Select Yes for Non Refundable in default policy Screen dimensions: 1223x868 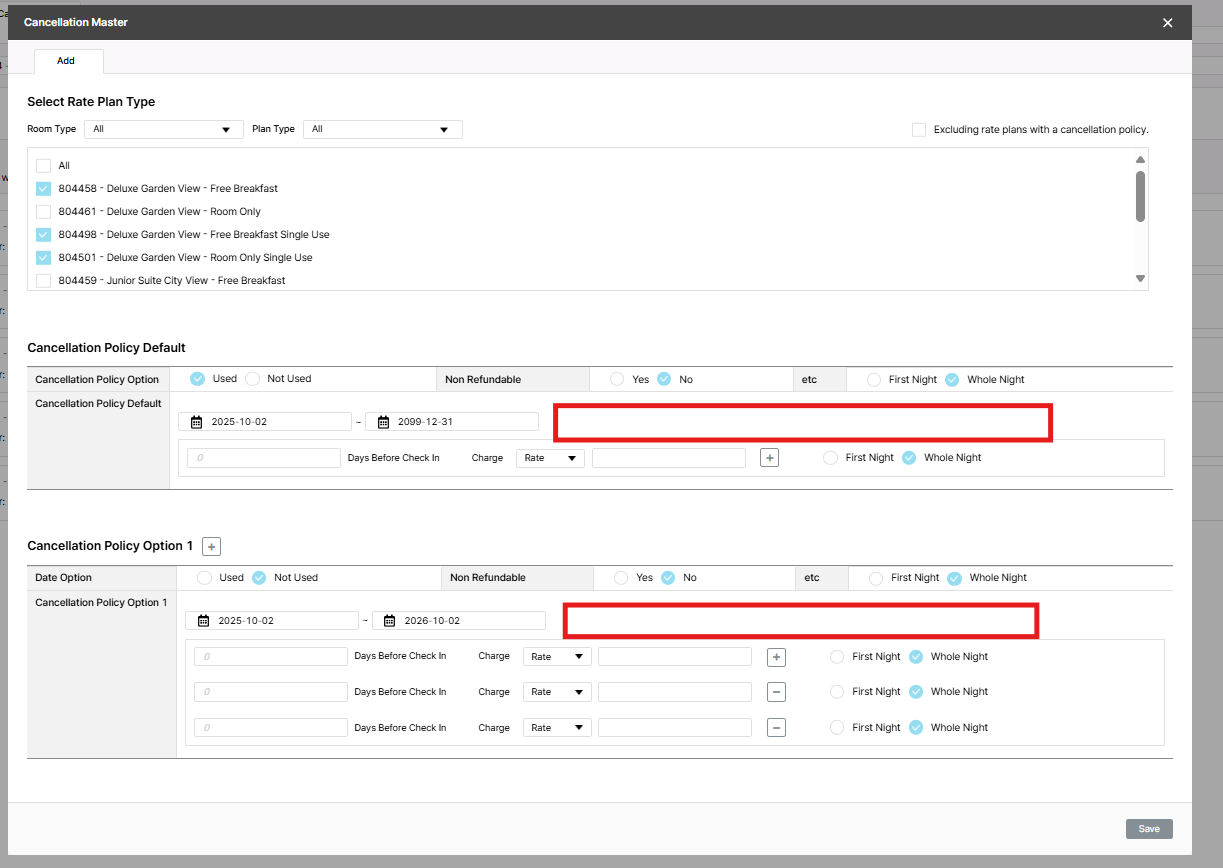click(617, 380)
